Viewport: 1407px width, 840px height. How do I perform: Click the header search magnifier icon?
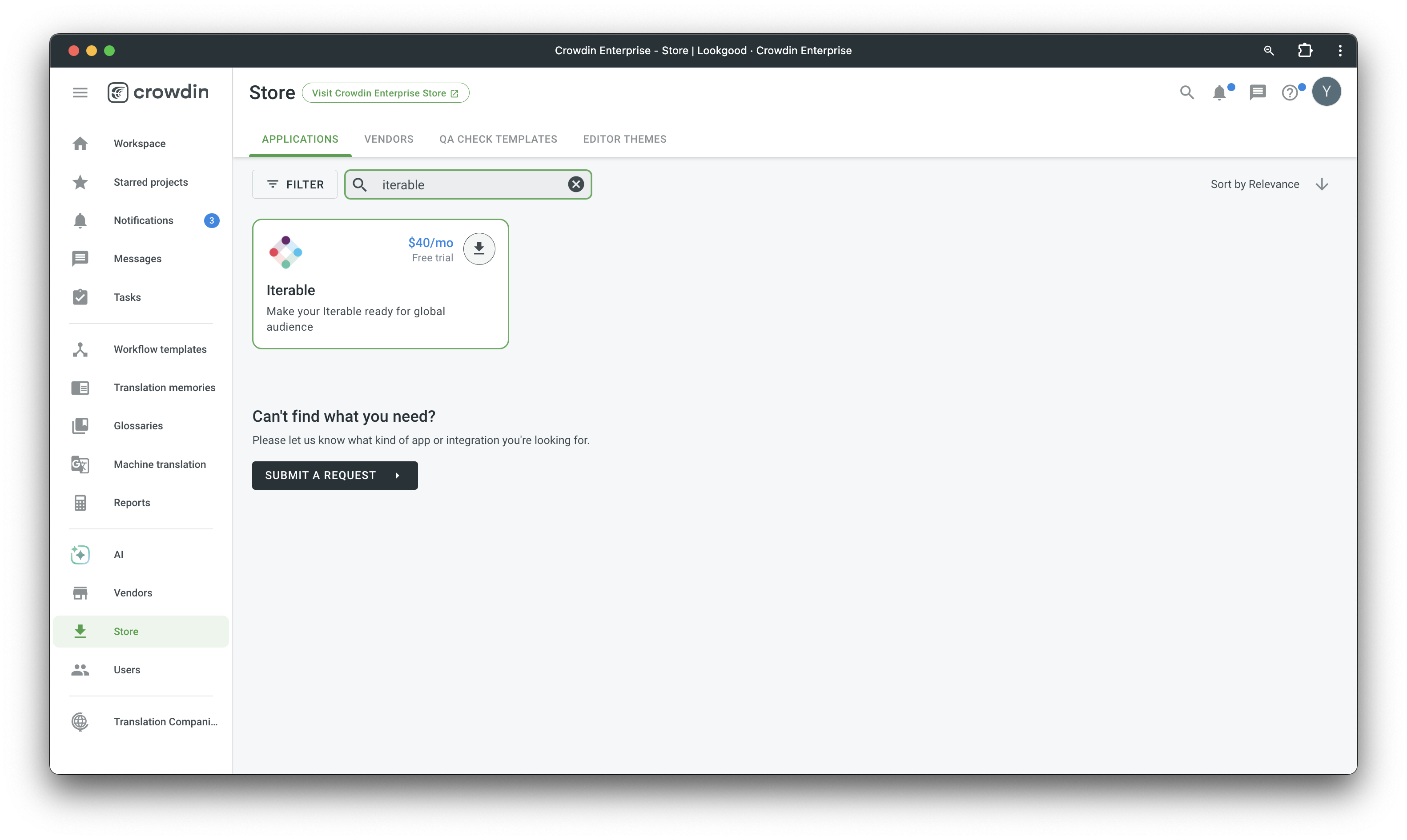(x=1187, y=92)
